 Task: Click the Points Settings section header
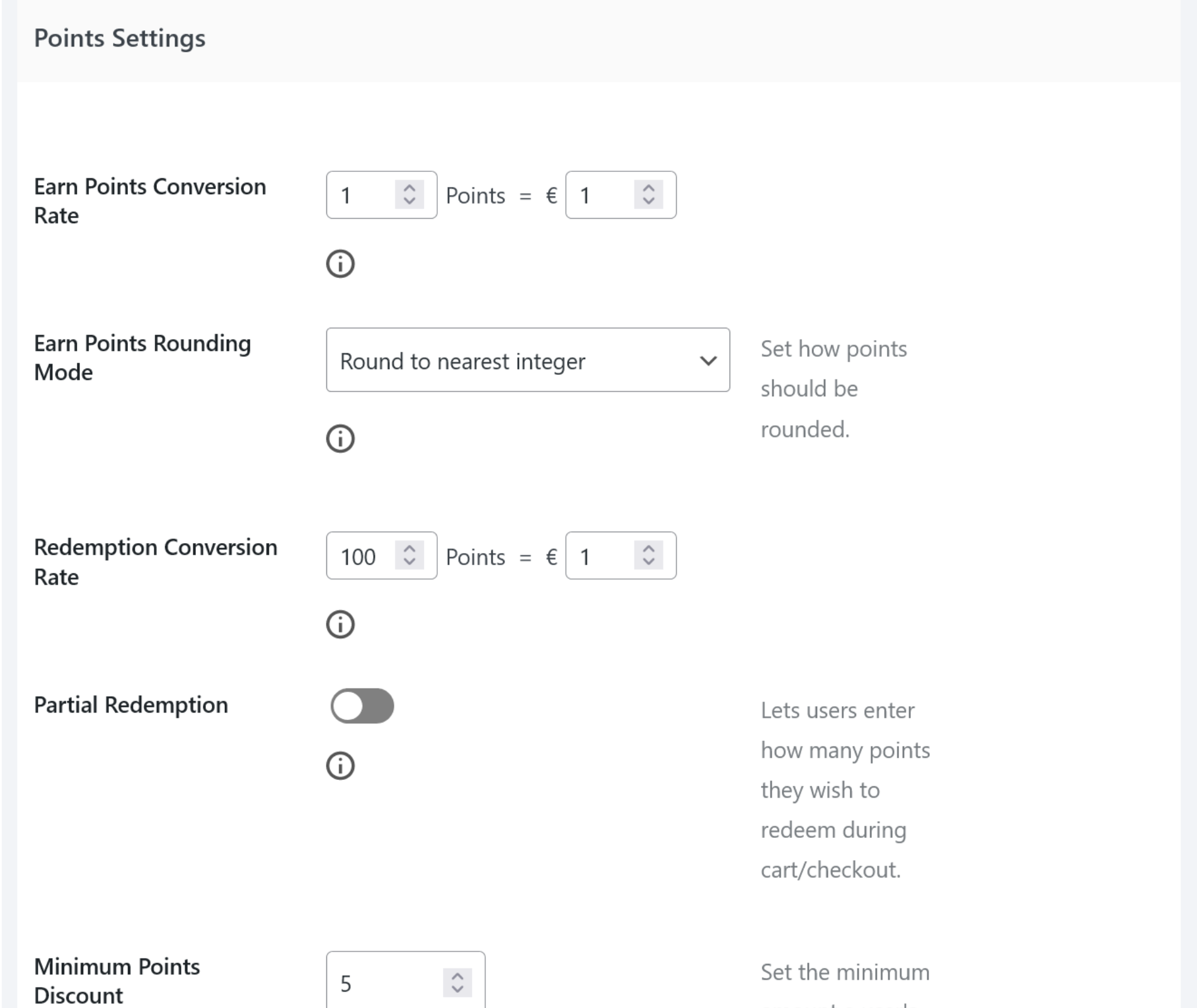[120, 38]
